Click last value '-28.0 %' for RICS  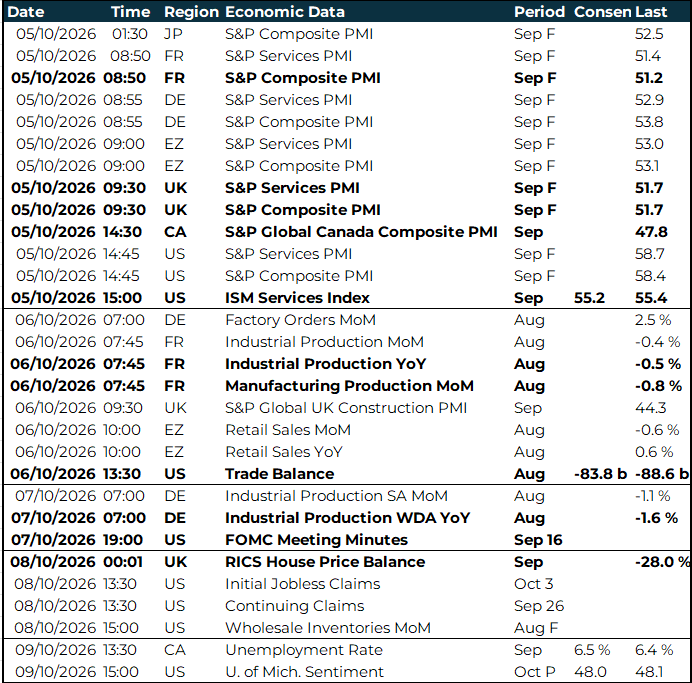662,562
